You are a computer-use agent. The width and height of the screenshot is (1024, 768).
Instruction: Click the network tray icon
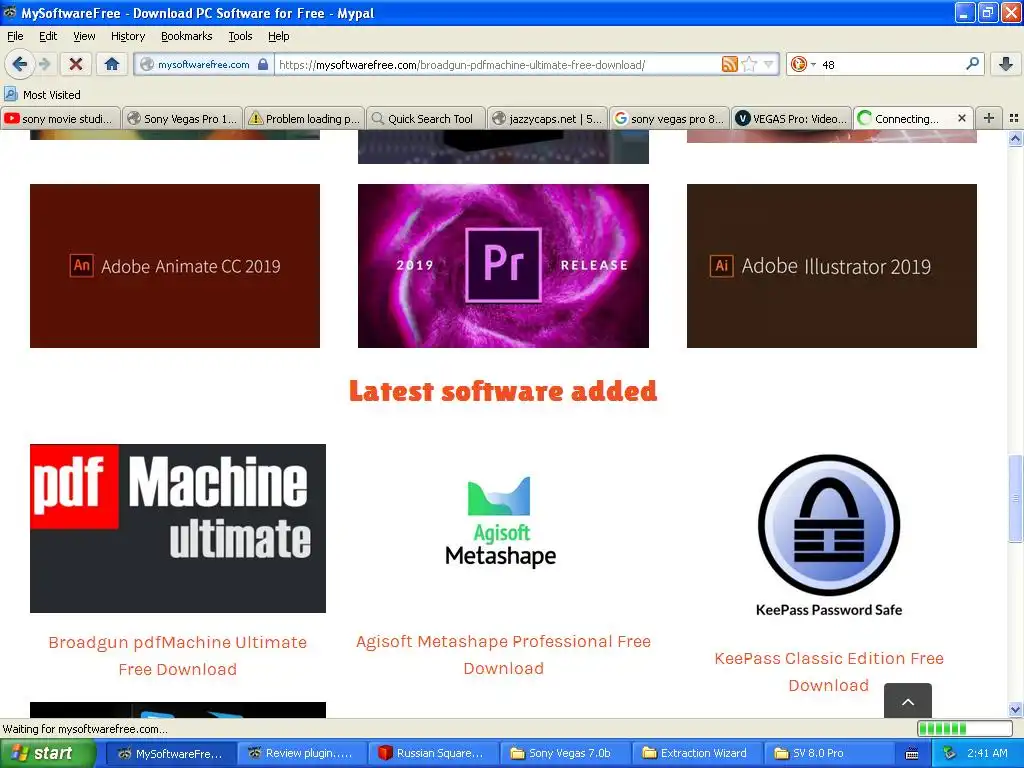click(x=950, y=754)
